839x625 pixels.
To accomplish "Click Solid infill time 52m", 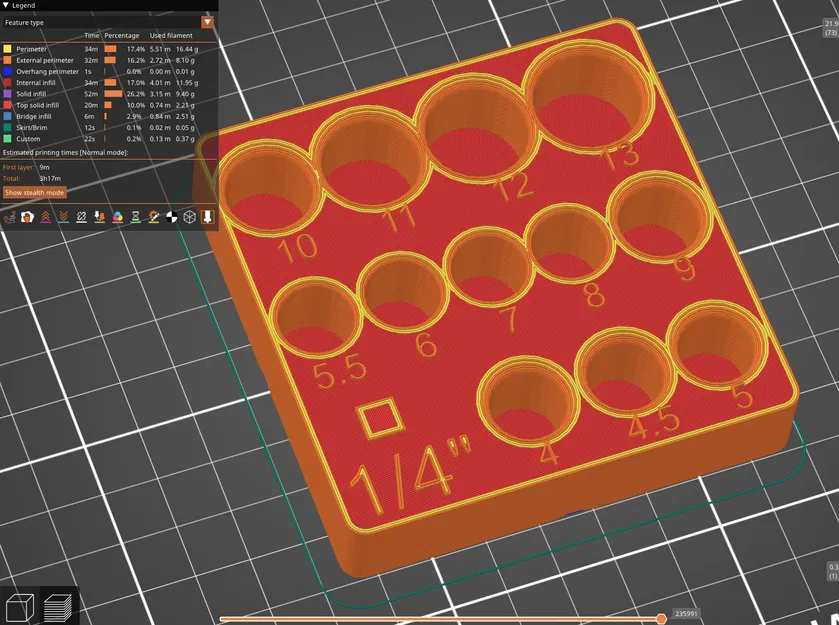I will 91,94.
